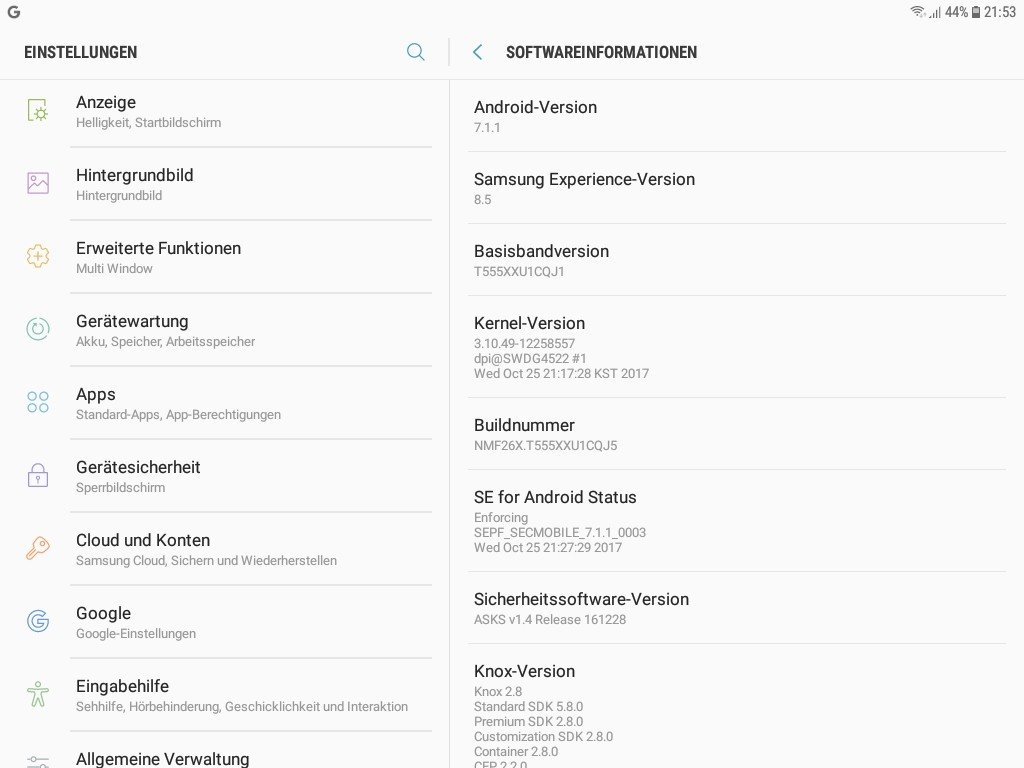Tap the Google G settings icon
1024x768 pixels.
tap(38, 621)
